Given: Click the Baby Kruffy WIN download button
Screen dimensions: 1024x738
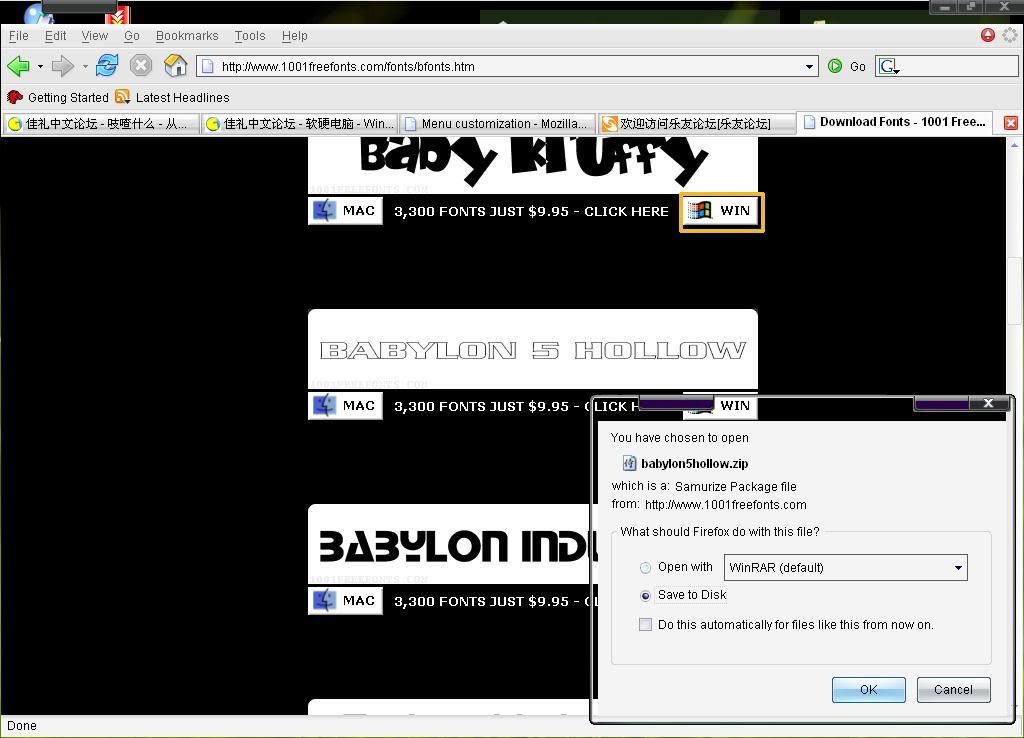Looking at the screenshot, I should [722, 212].
